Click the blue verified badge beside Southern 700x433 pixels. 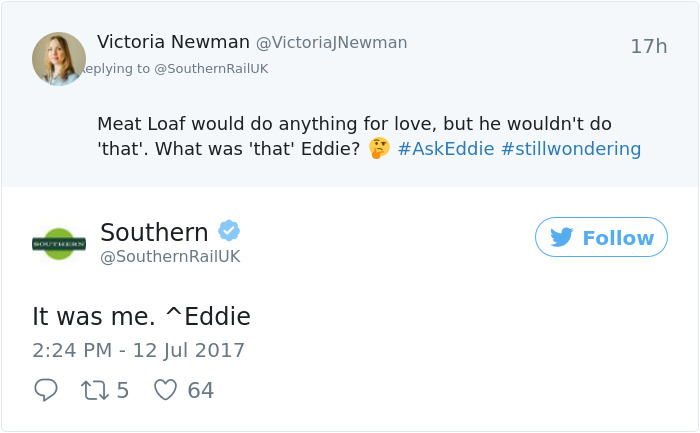229,231
